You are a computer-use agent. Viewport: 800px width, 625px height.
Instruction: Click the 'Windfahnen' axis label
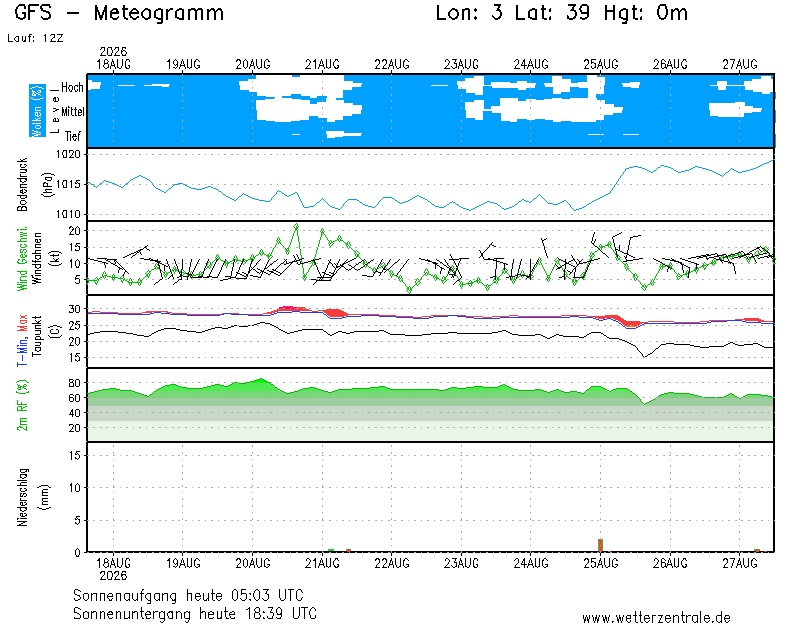point(37,258)
